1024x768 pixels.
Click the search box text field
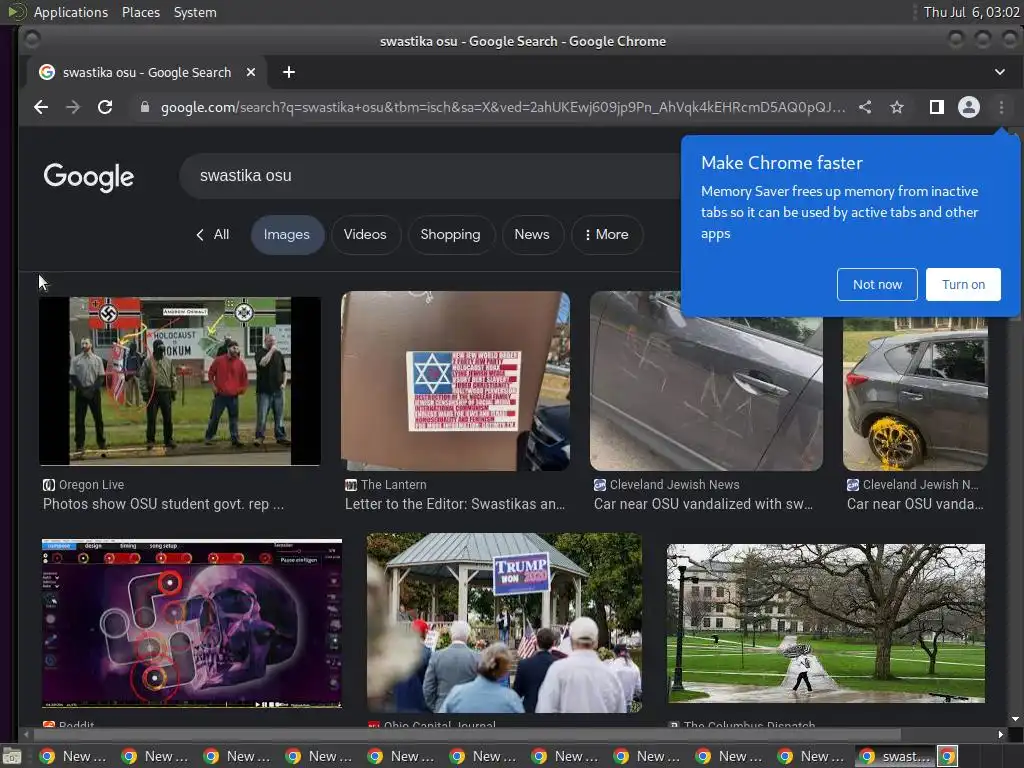click(x=431, y=176)
